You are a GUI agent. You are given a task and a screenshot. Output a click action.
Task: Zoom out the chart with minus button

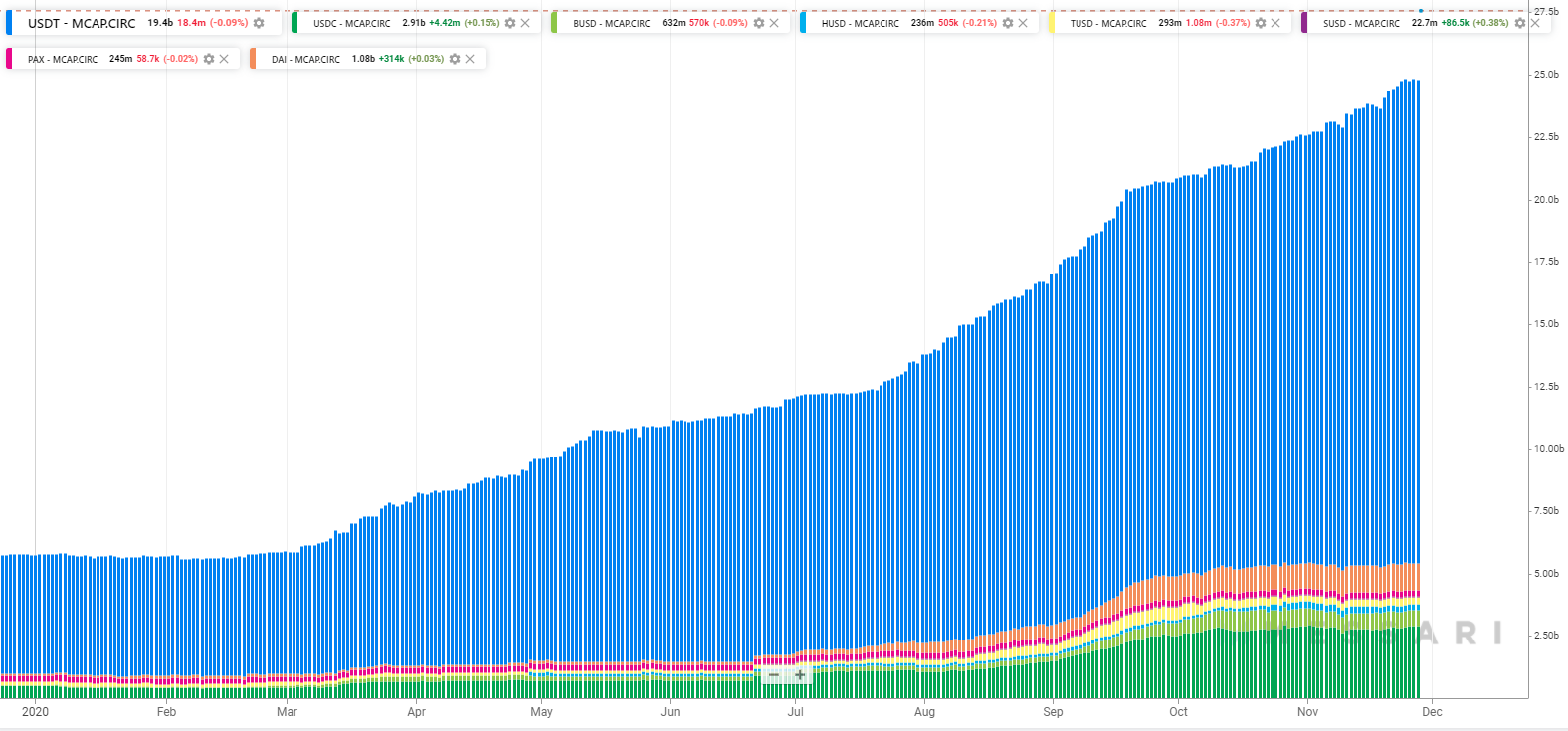pyautogui.click(x=774, y=675)
